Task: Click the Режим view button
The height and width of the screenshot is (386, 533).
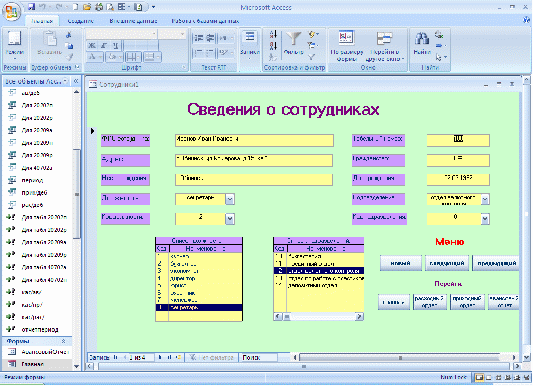Action: point(14,46)
